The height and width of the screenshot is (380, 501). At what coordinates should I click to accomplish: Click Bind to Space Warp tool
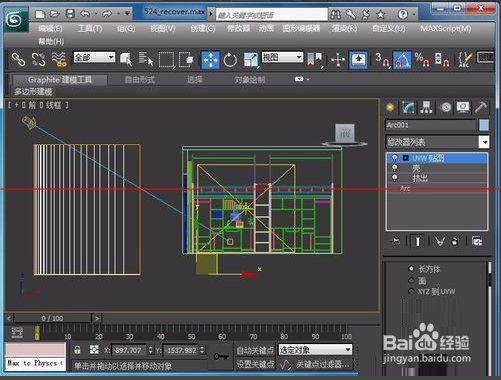[x=59, y=60]
